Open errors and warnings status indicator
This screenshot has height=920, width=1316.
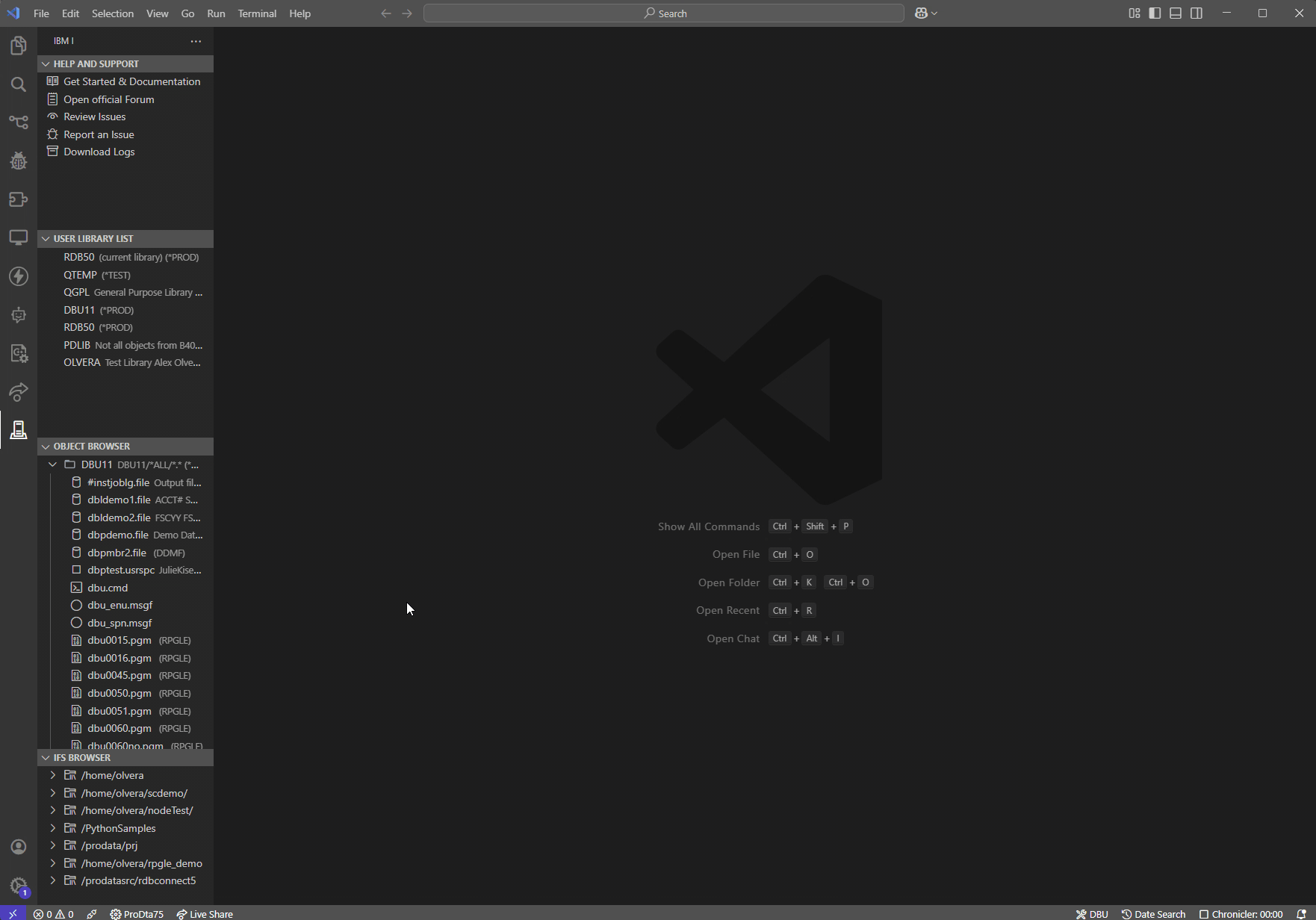coord(53,913)
